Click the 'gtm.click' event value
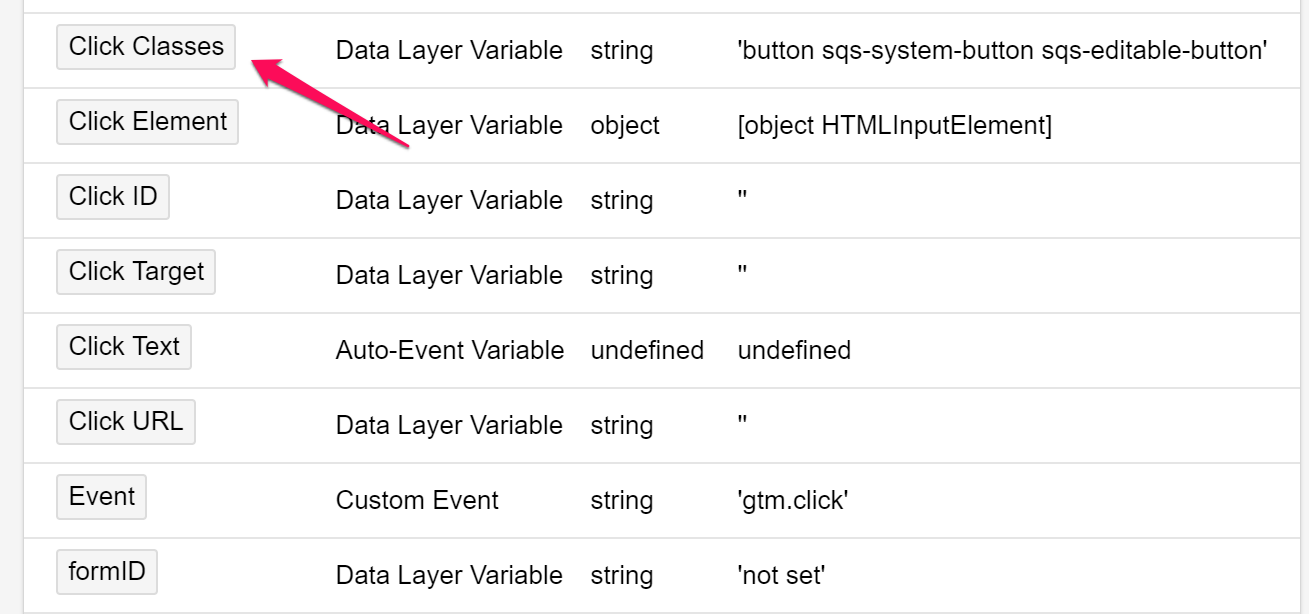The image size is (1309, 614). pos(792,500)
